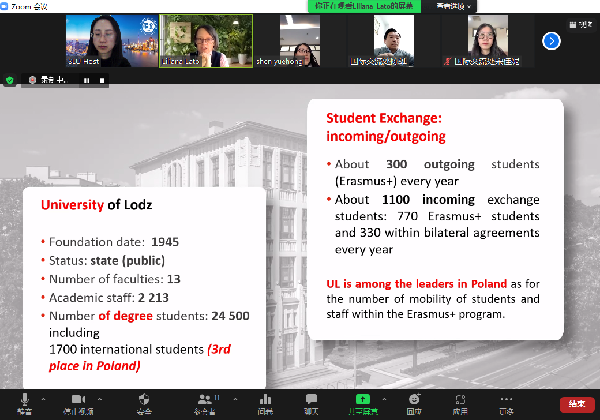Select the muted participant's video thumbnail
600x420 pixels.
(488, 41)
